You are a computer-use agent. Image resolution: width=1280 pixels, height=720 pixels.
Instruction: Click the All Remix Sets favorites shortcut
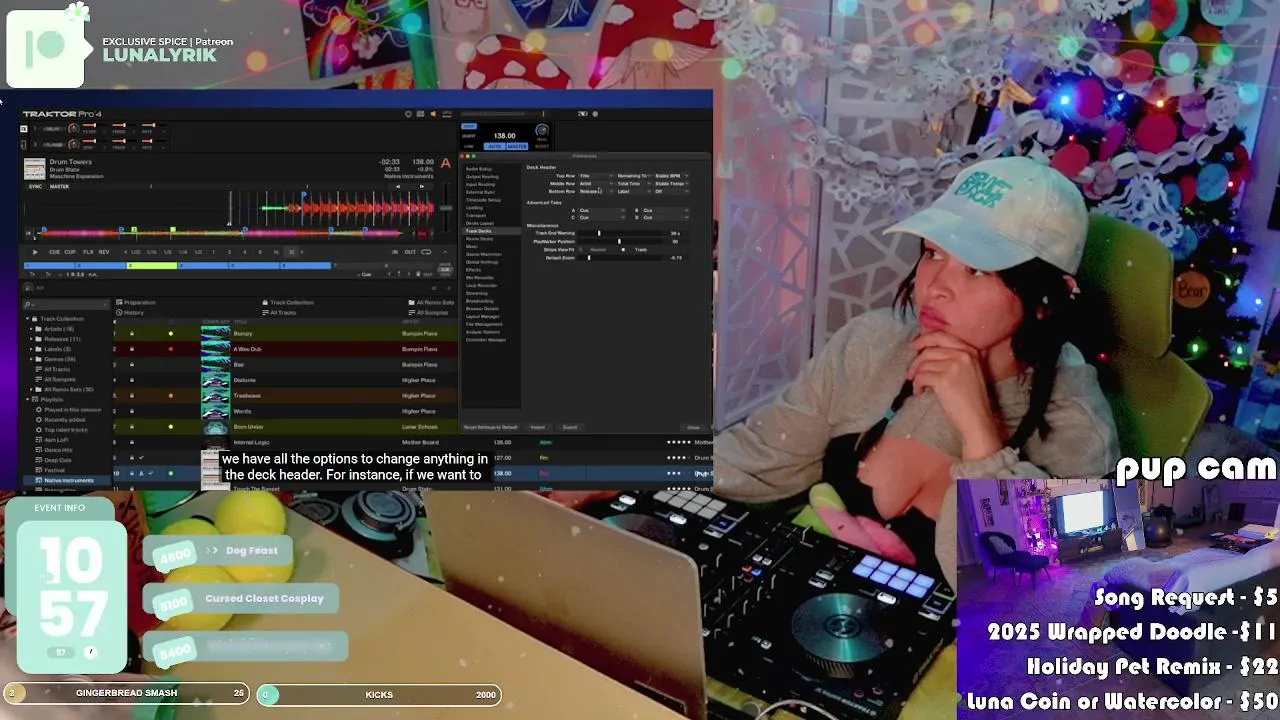point(431,302)
